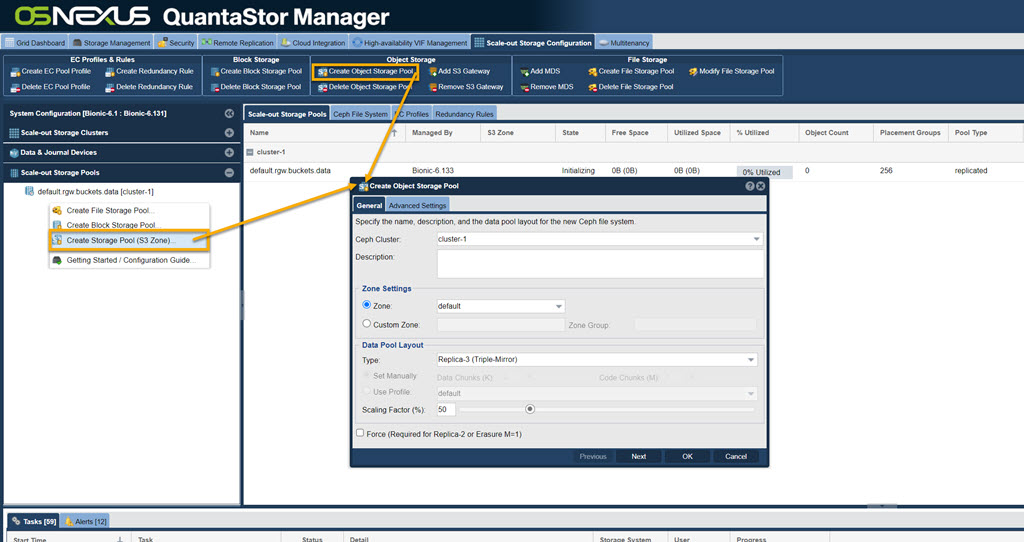Click the 0% Utilized progress bar
The height and width of the screenshot is (542, 1024).
(x=764, y=172)
